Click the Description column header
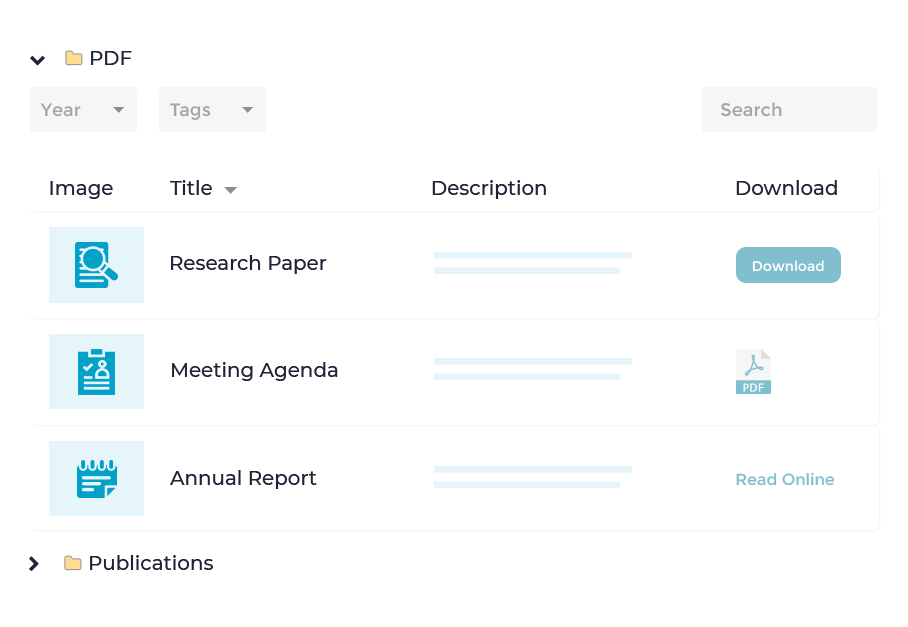 (x=489, y=188)
